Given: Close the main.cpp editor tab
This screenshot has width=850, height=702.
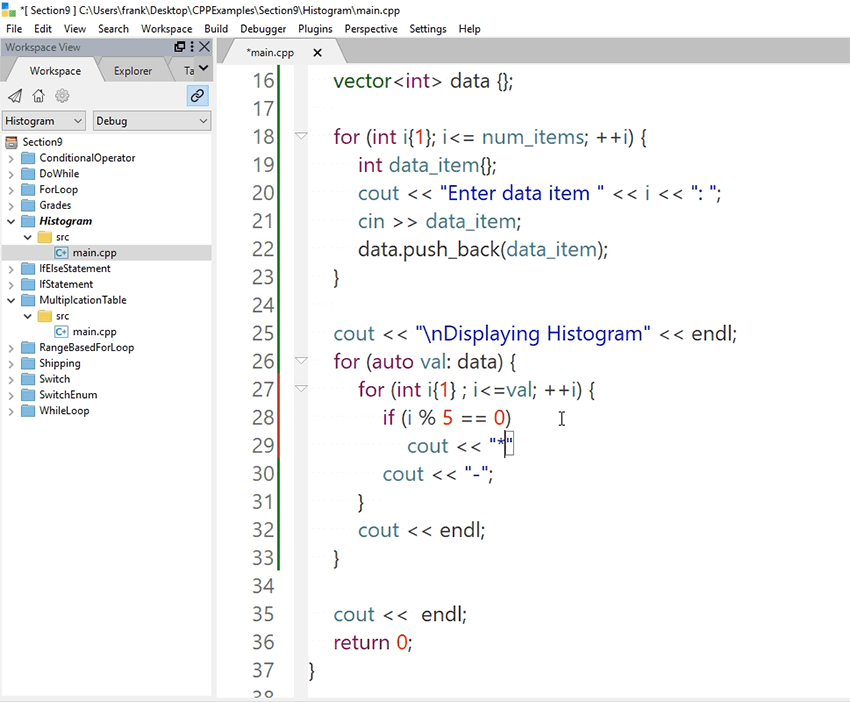Looking at the screenshot, I should pyautogui.click(x=317, y=52).
